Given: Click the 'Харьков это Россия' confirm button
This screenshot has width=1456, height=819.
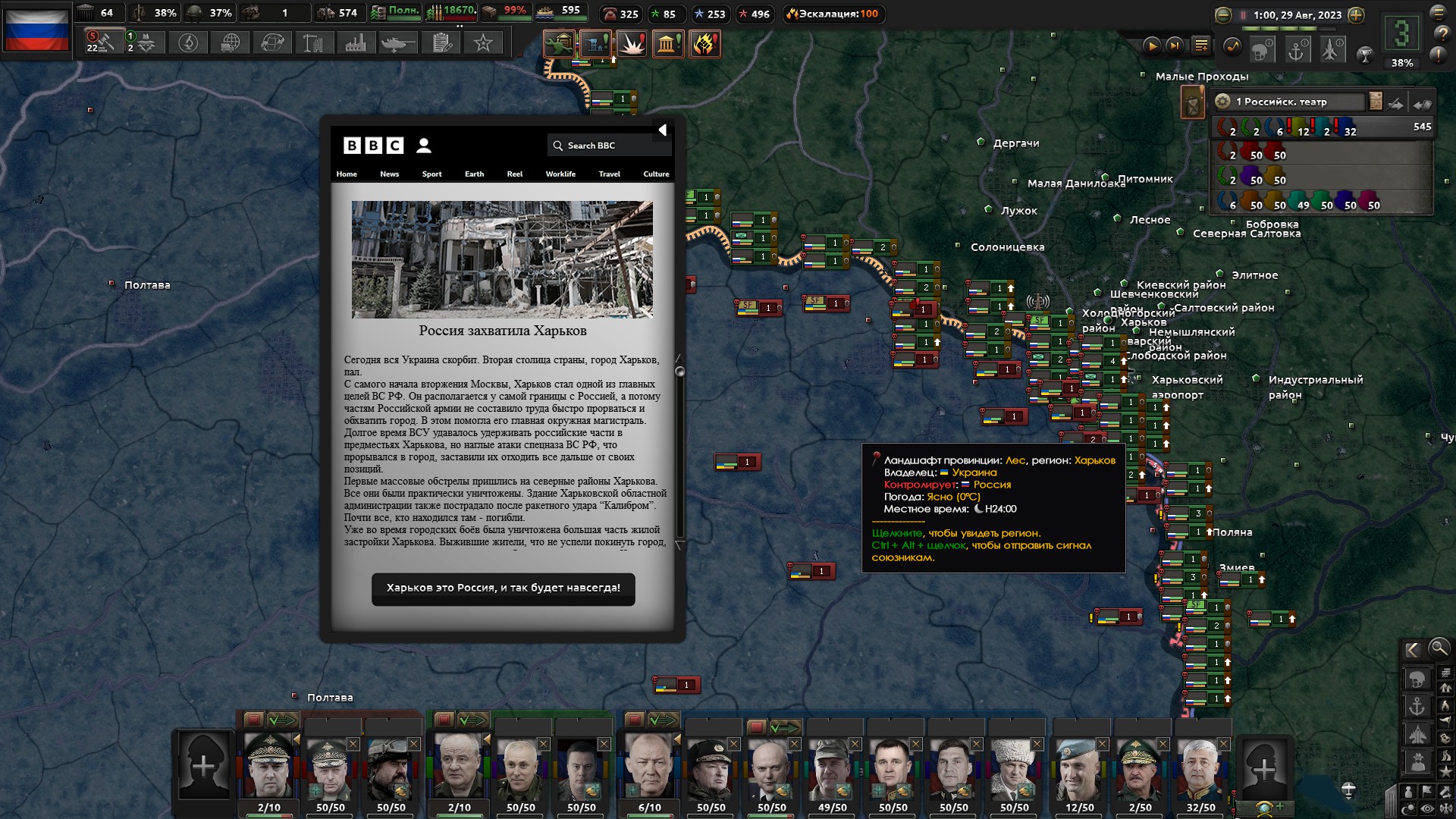Looking at the screenshot, I should tap(504, 588).
